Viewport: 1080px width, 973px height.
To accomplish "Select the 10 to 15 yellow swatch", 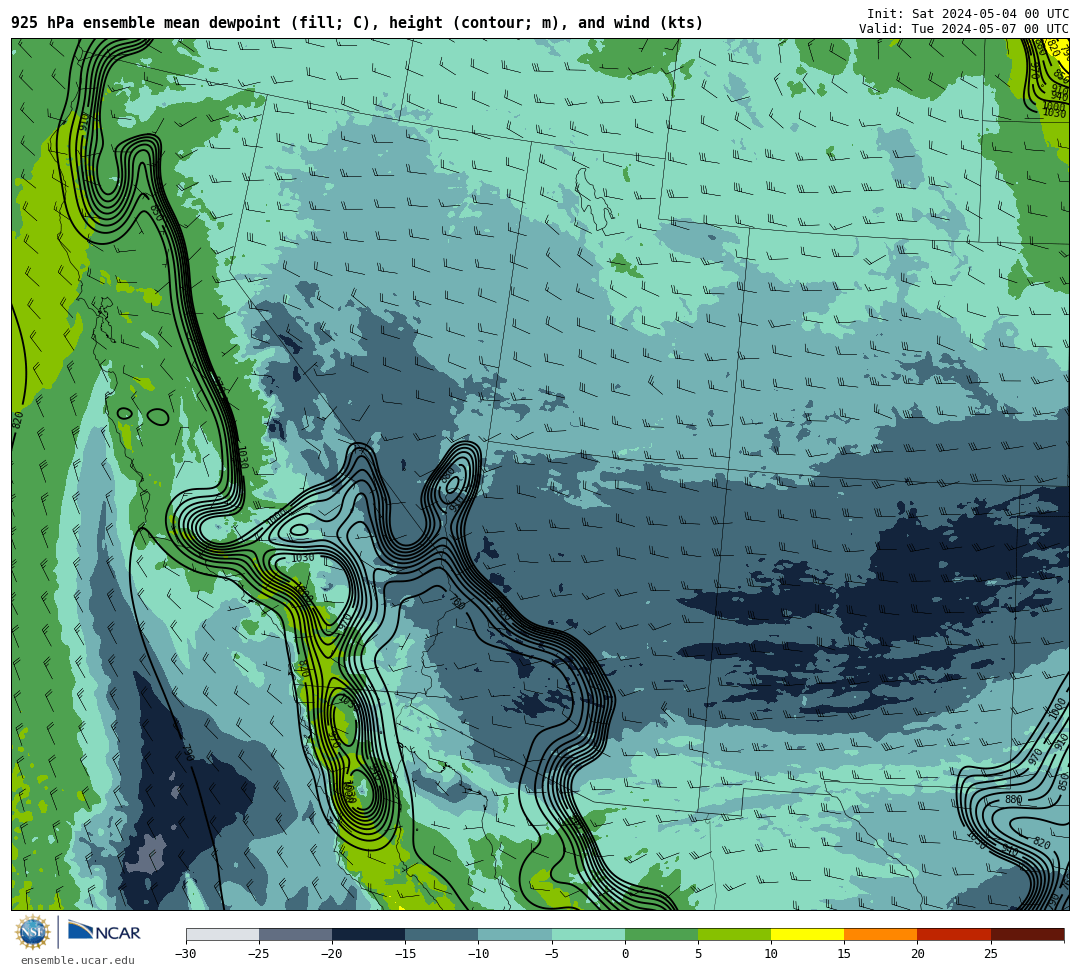I will [x=807, y=934].
